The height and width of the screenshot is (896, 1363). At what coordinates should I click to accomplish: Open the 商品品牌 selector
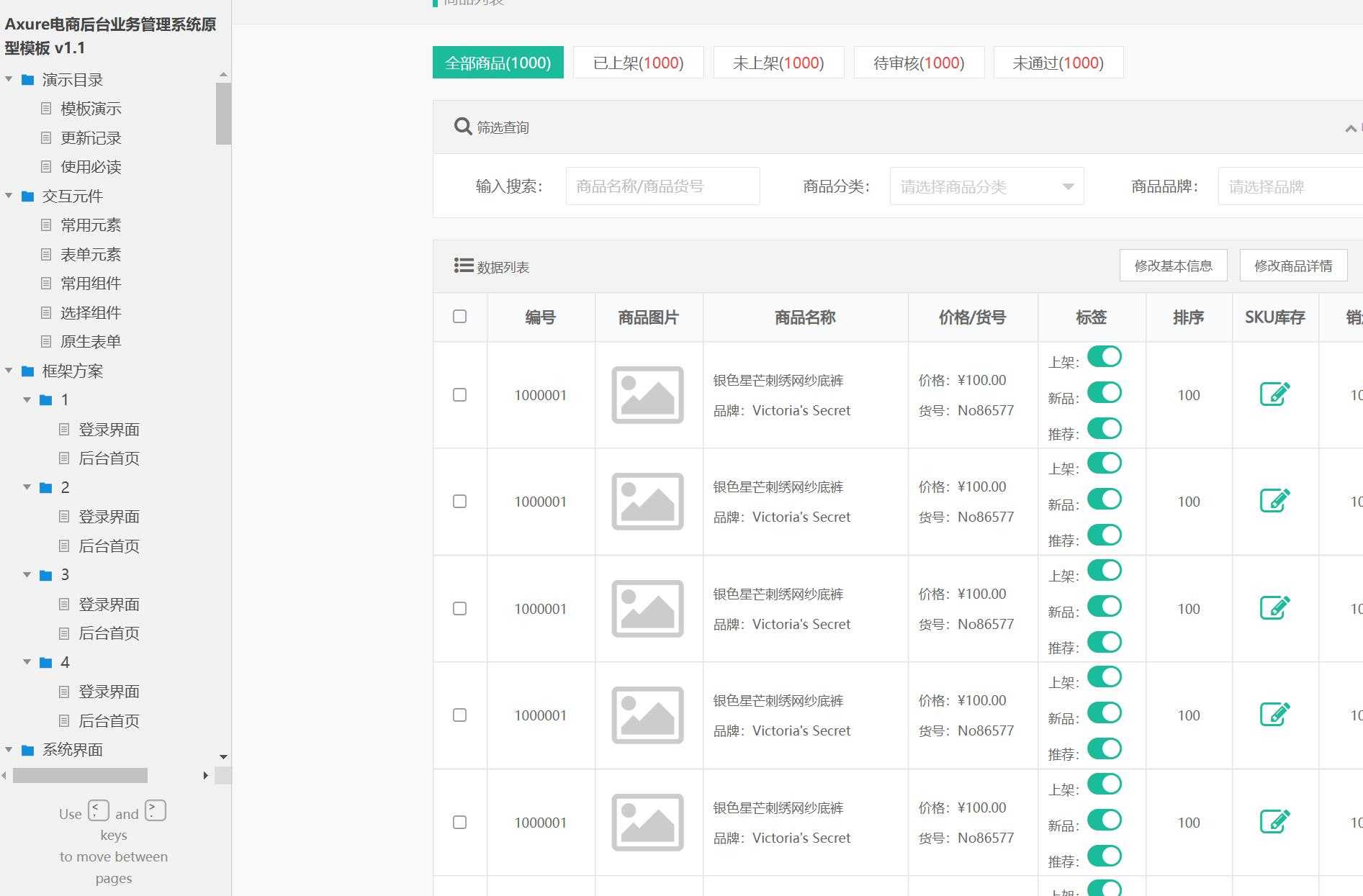1289,186
